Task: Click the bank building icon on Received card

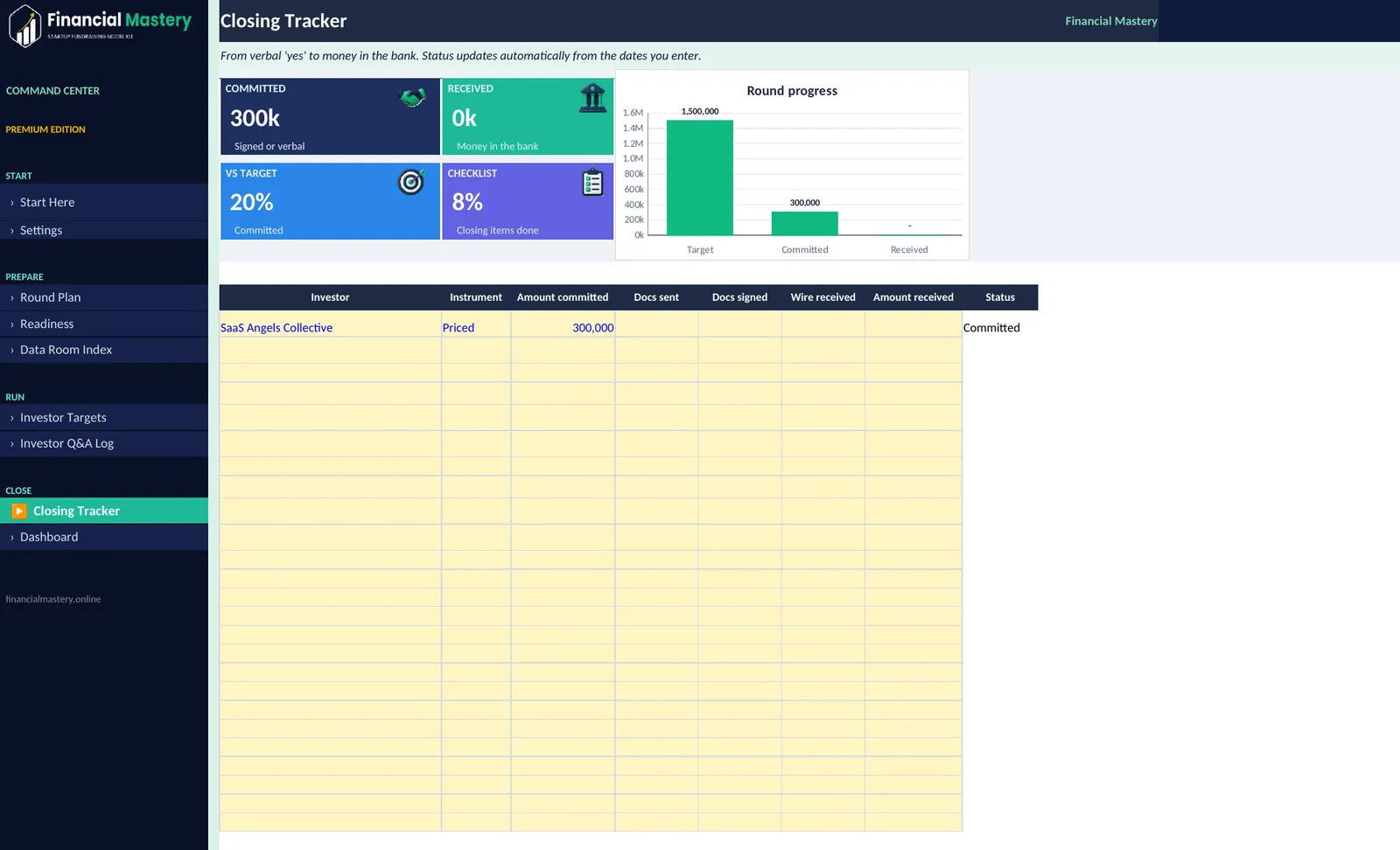Action: pyautogui.click(x=592, y=97)
